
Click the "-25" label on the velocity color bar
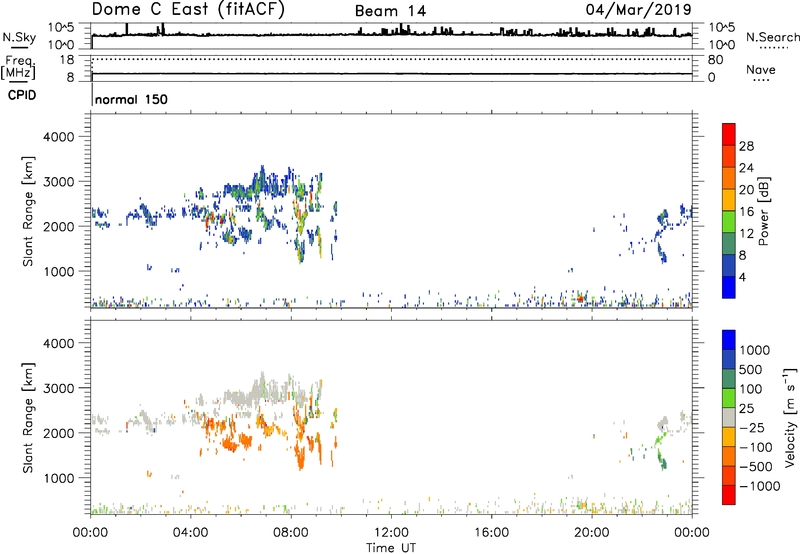click(x=752, y=428)
